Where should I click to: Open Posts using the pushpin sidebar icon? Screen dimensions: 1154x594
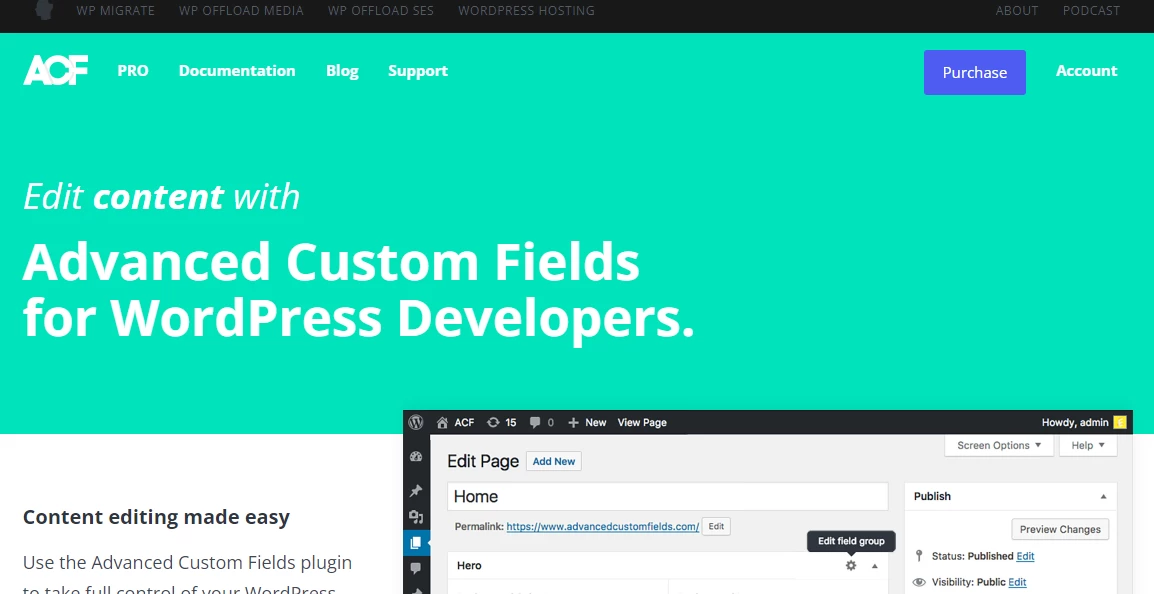coord(416,490)
